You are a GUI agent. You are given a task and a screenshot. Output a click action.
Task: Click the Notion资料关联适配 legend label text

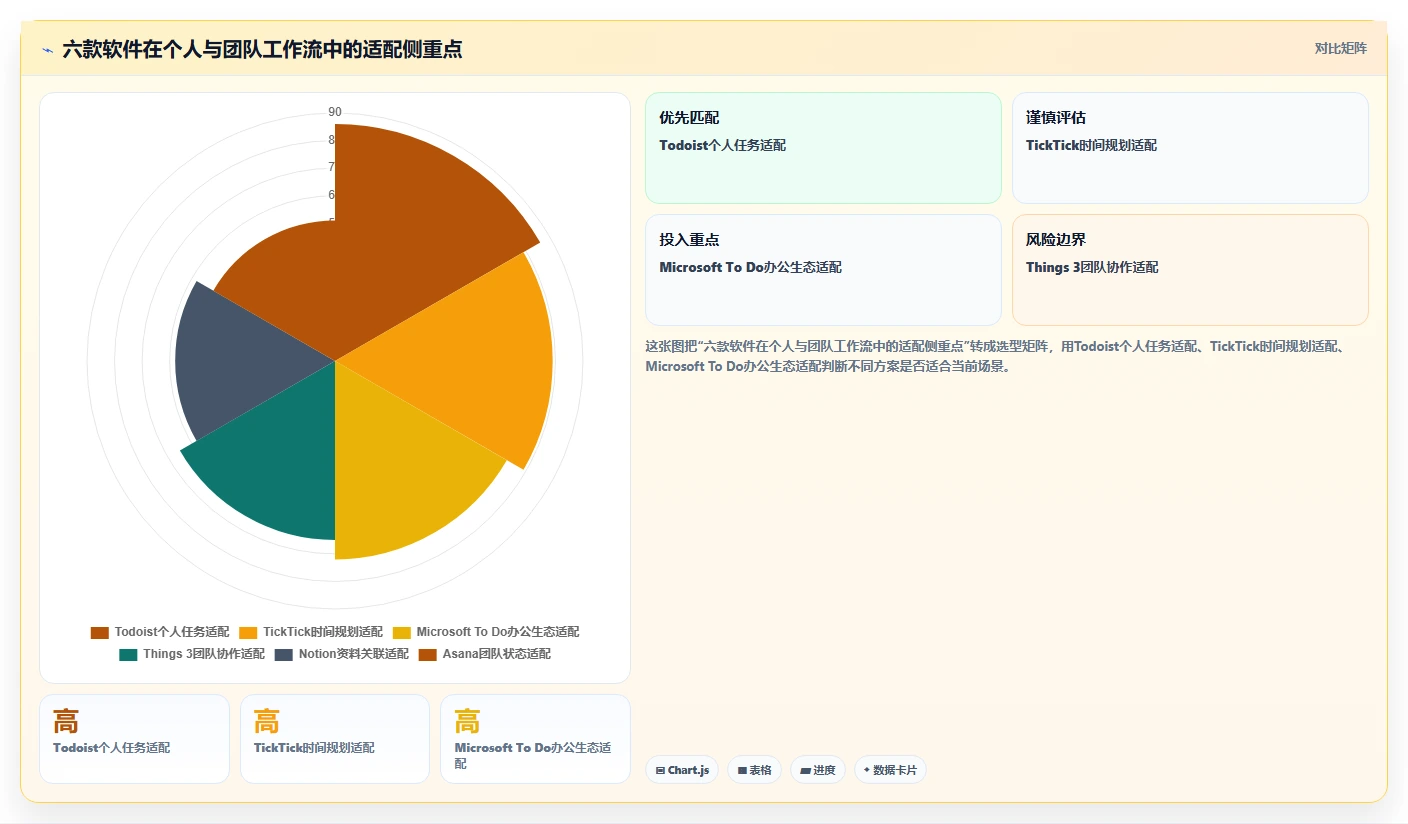(x=354, y=654)
